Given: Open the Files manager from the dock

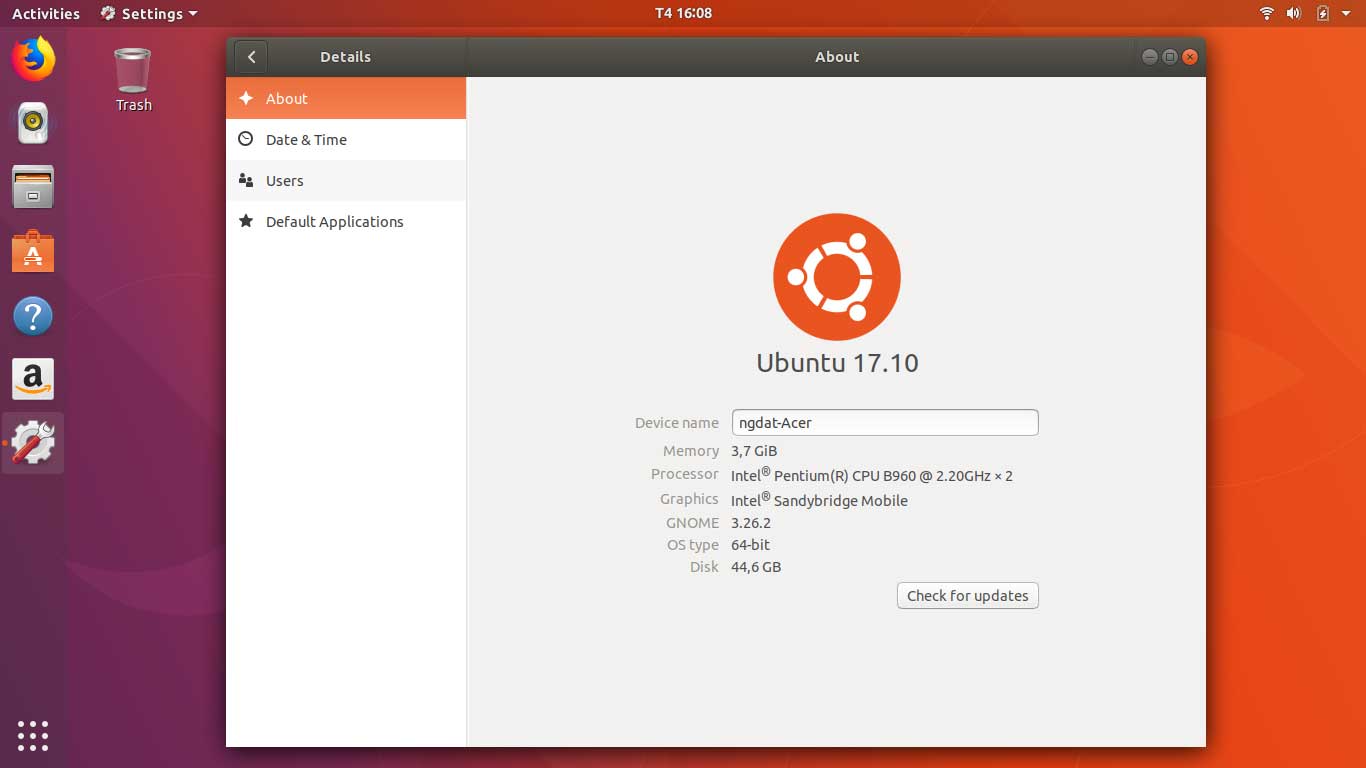Looking at the screenshot, I should click(x=32, y=187).
